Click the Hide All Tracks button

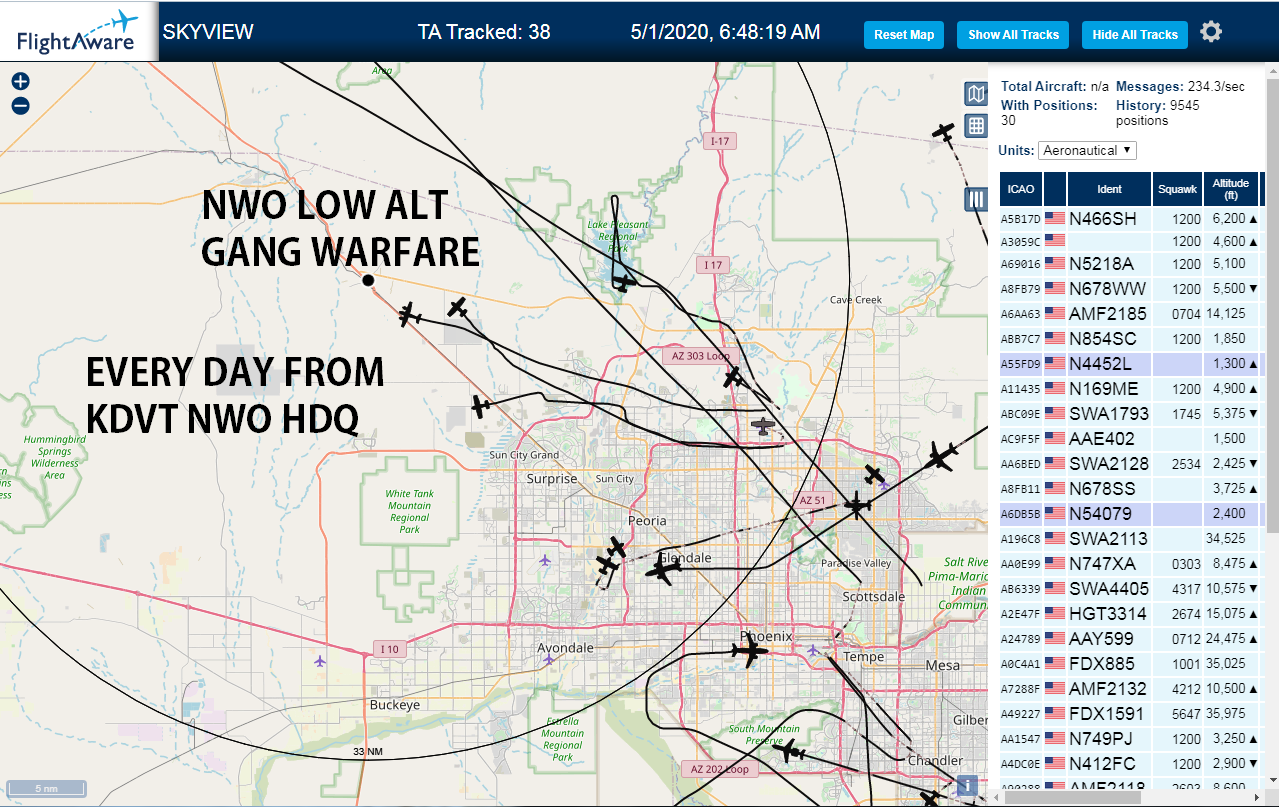pyautogui.click(x=1135, y=34)
